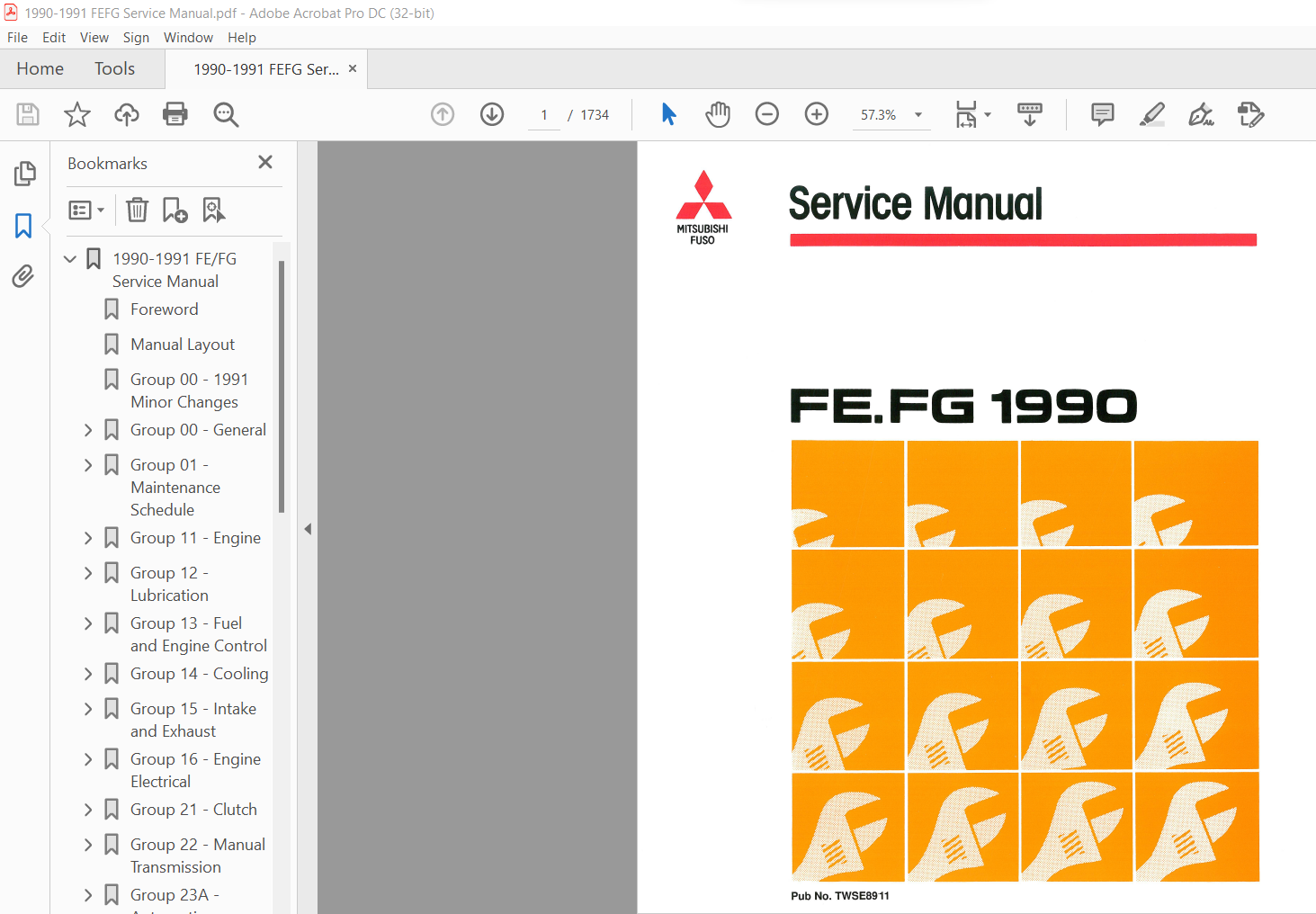This screenshot has width=1316, height=914.
Task: Open the Manual Layout bookmark
Action: (x=183, y=345)
